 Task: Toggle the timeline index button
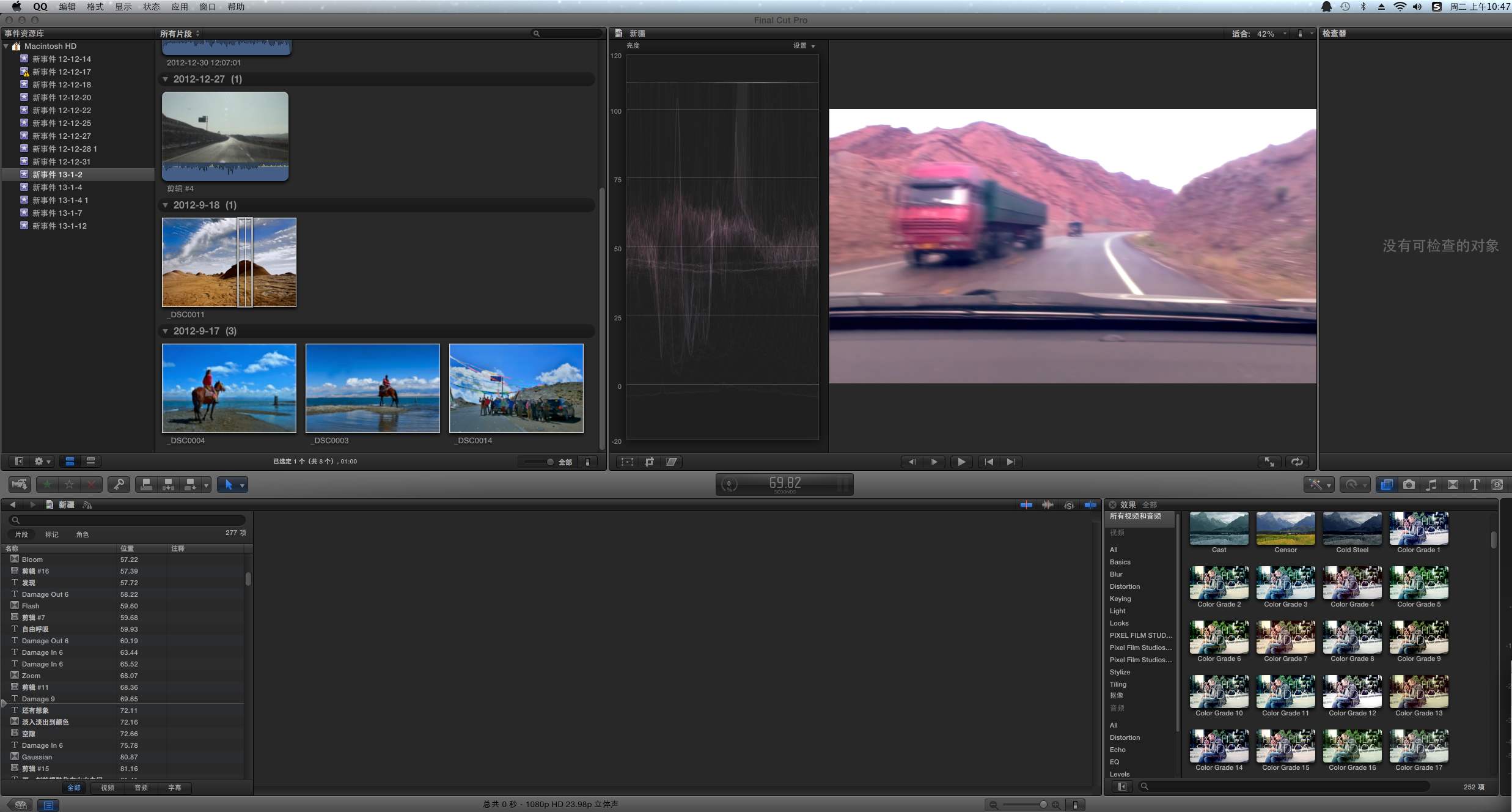(x=48, y=805)
